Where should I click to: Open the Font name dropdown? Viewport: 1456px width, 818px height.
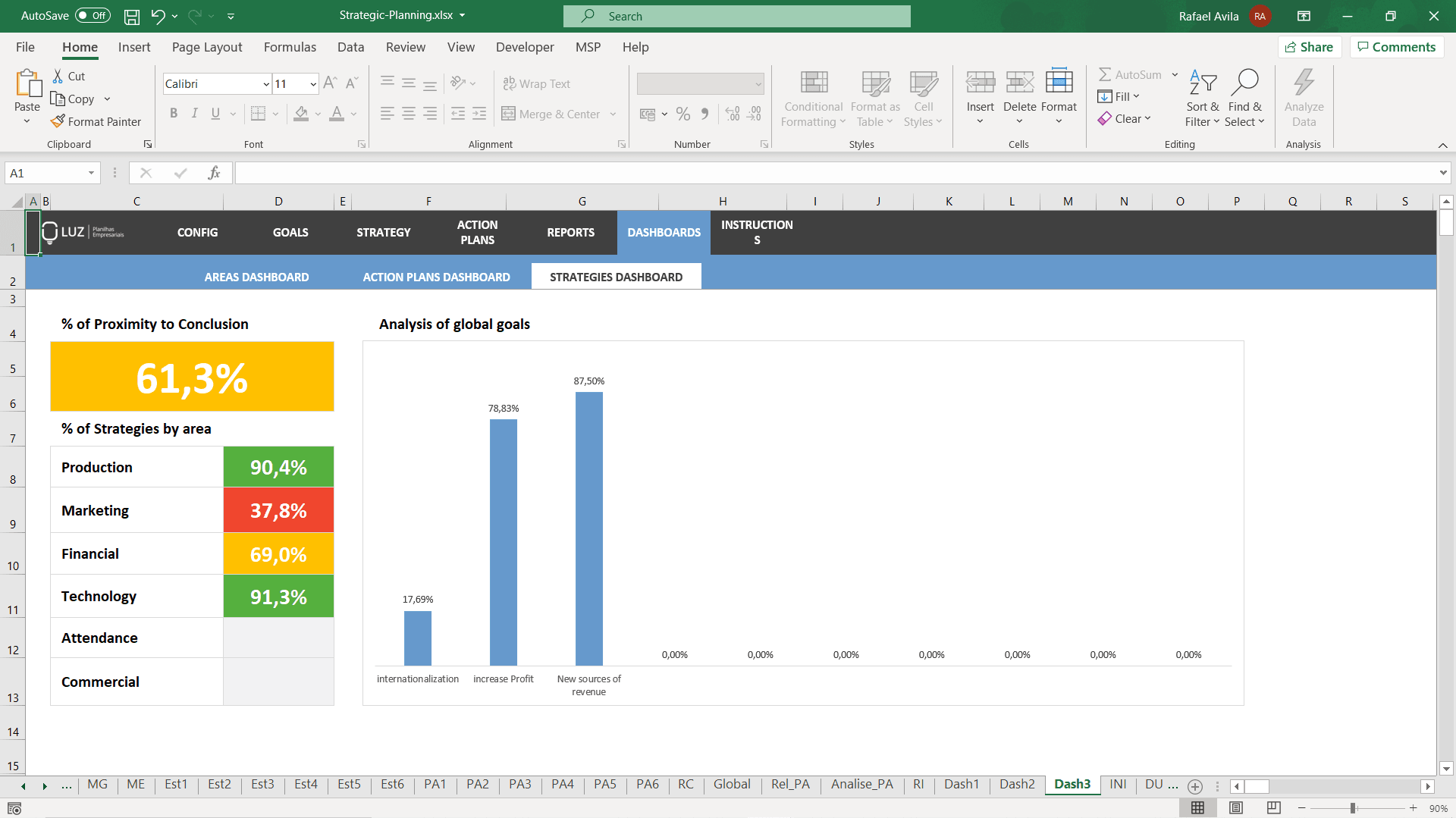pyautogui.click(x=265, y=83)
